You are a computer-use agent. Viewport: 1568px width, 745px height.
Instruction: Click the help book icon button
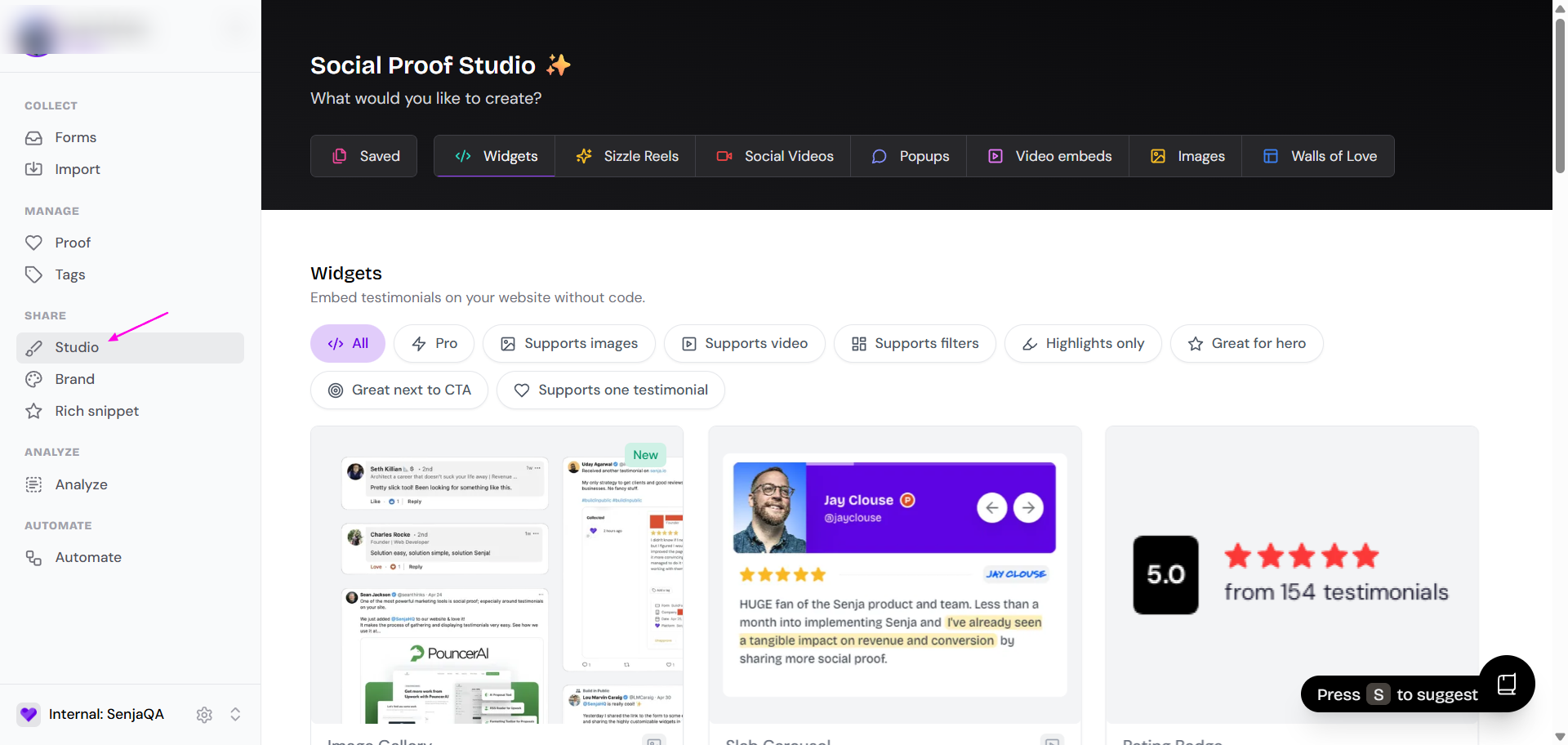pyautogui.click(x=1506, y=684)
